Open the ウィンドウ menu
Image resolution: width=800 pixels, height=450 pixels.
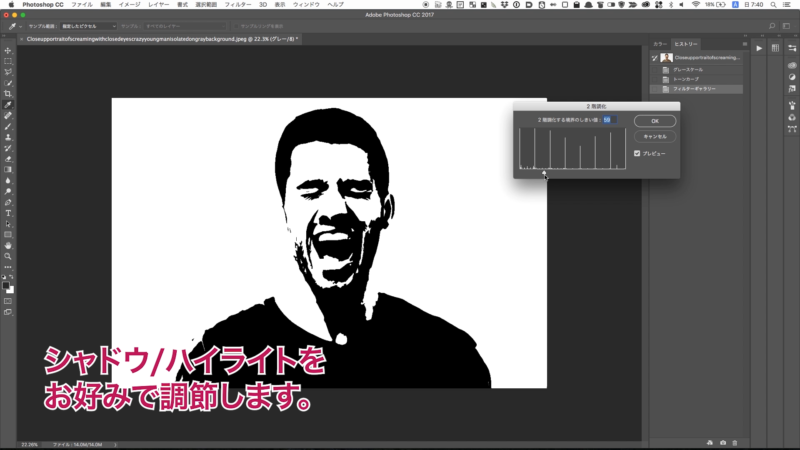point(306,5)
